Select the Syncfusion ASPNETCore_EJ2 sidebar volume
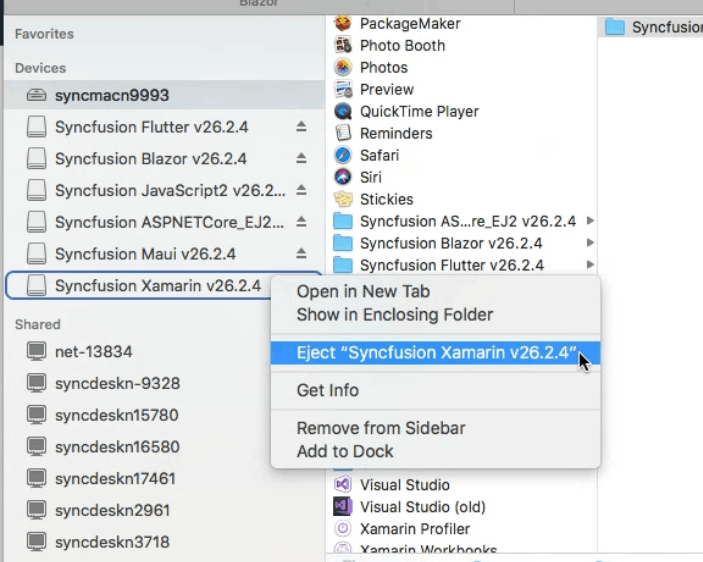This screenshot has height=562, width=703. [x=164, y=222]
